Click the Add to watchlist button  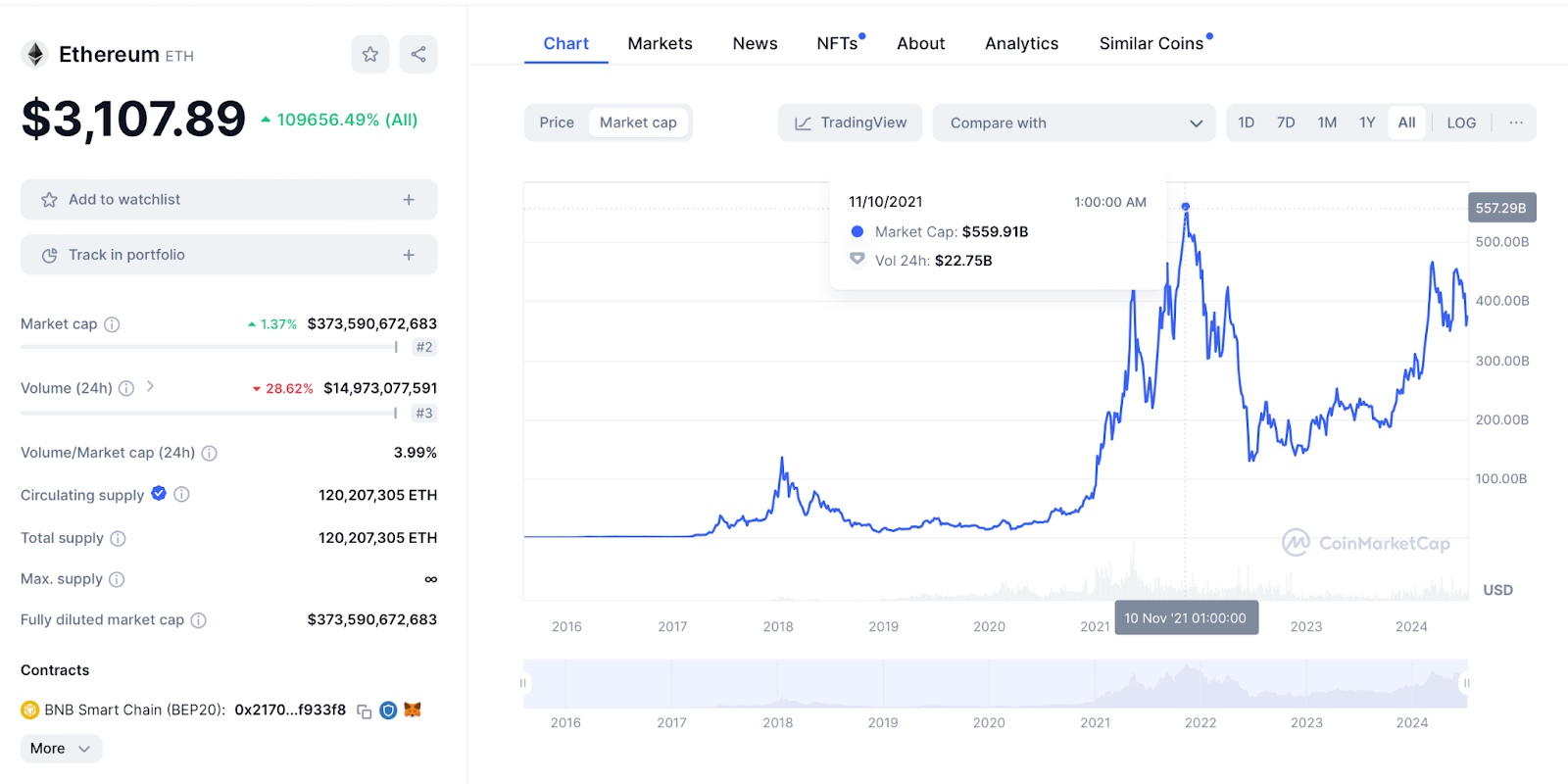(x=228, y=200)
